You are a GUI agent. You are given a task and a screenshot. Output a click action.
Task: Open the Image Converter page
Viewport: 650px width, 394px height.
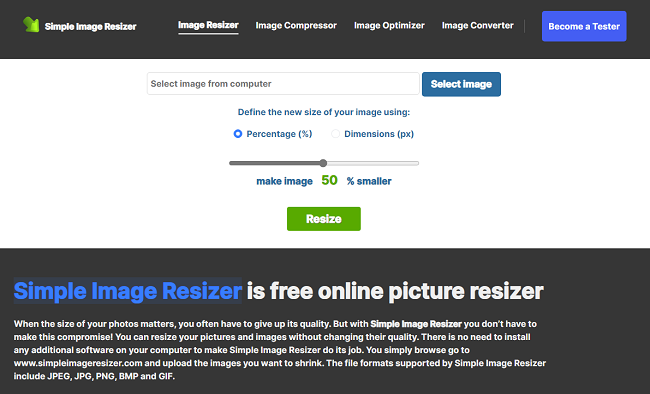click(x=478, y=26)
